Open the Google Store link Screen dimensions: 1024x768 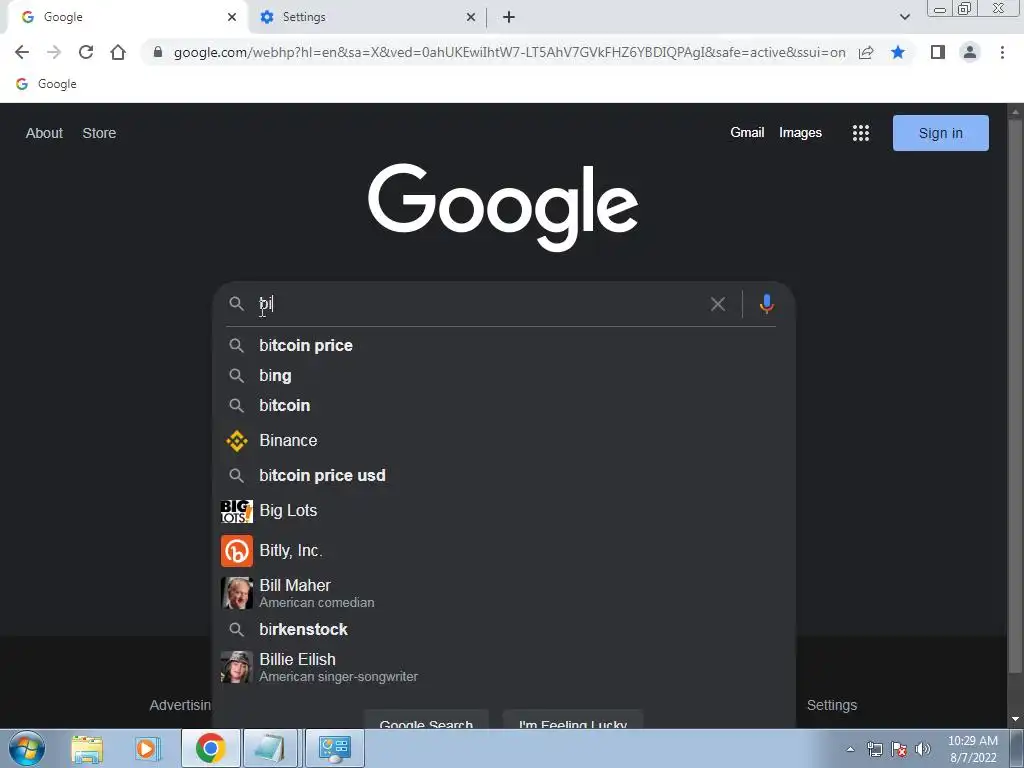(99, 133)
